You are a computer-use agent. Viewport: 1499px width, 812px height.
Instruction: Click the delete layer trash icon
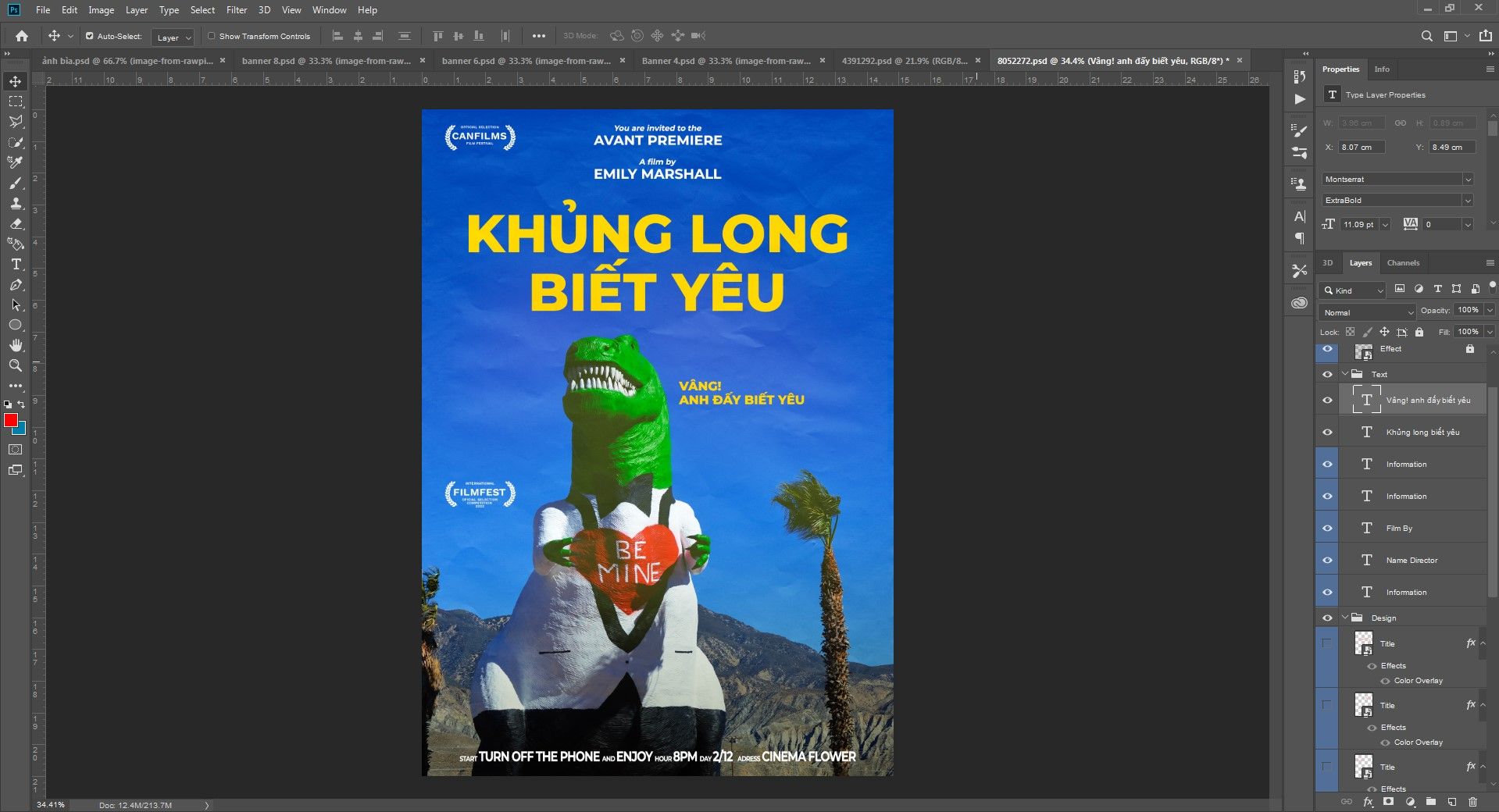pyautogui.click(x=1472, y=802)
